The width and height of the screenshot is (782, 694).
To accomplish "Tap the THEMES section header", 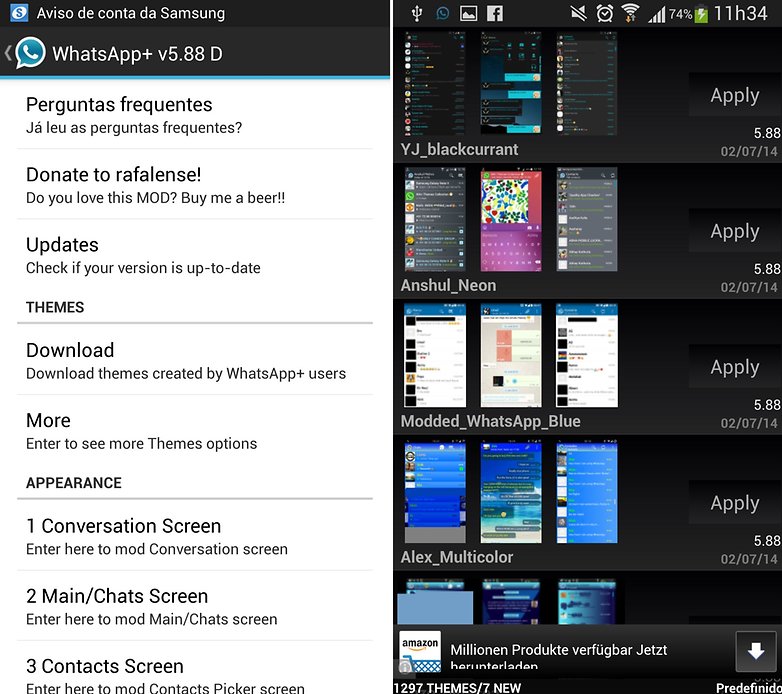I will point(55,307).
